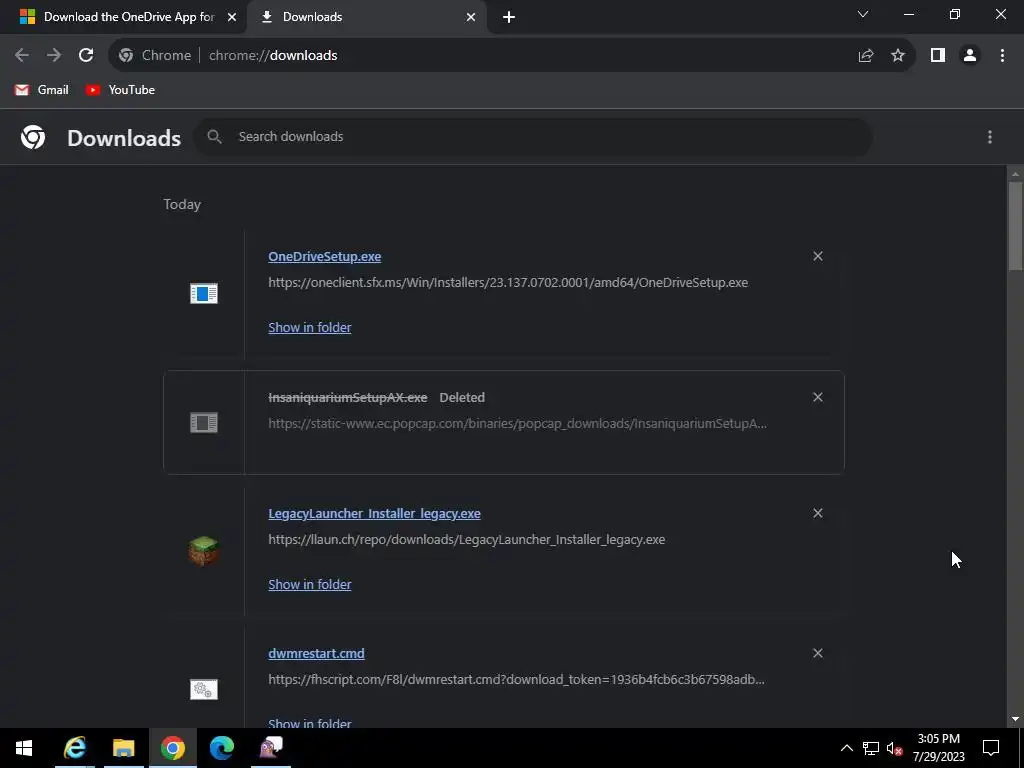Click the dwmrestart.cmd fhscript.com URL text
This screenshot has height=768, width=1024.
517,679
